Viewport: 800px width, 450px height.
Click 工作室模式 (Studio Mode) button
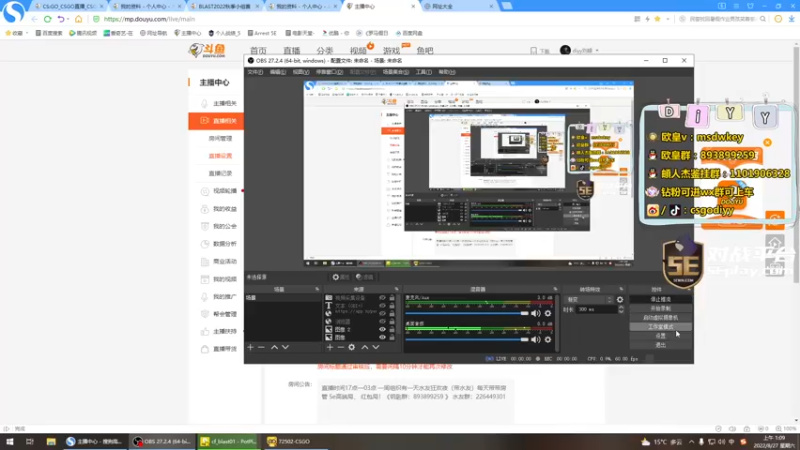pyautogui.click(x=661, y=327)
